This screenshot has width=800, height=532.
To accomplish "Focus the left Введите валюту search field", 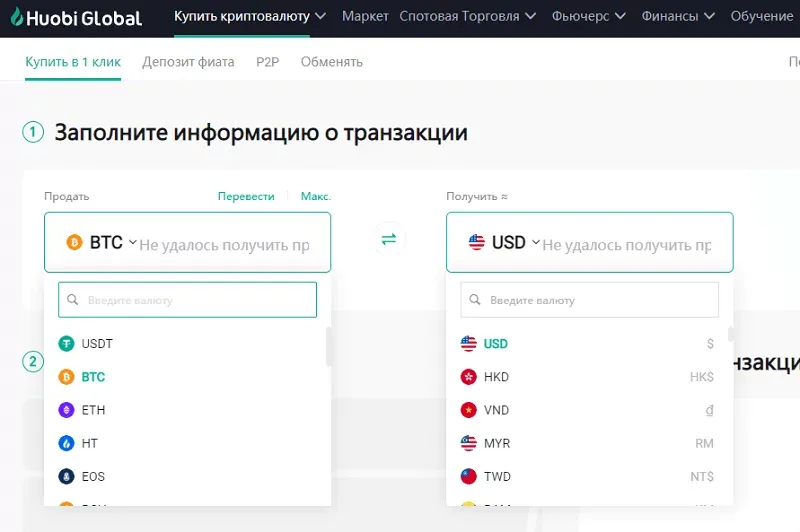I will [x=187, y=300].
